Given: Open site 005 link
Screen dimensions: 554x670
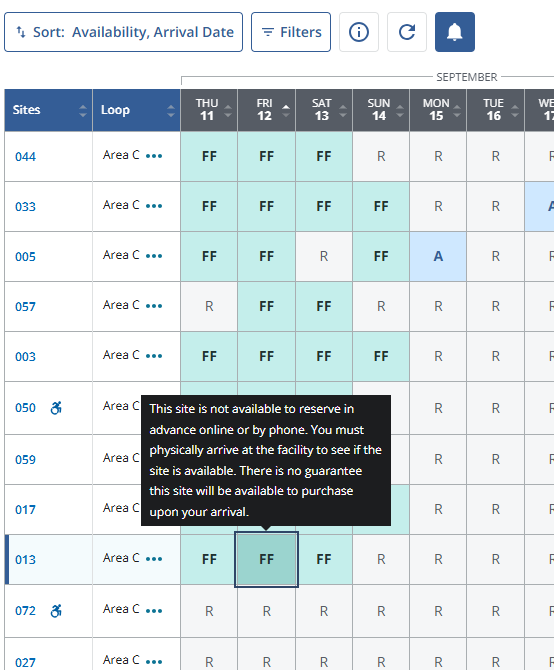Looking at the screenshot, I should pos(25,257).
